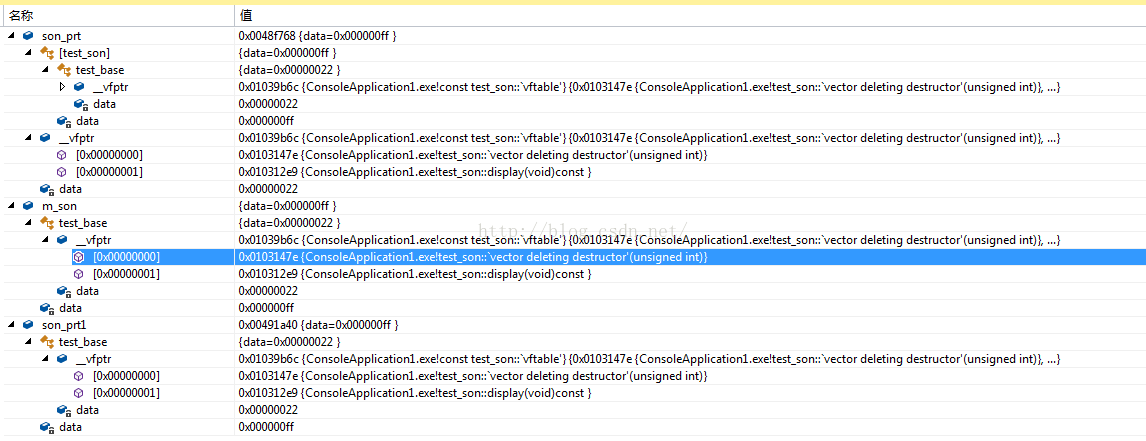Collapse the __vfptr node under son_prt1
The width and height of the screenshot is (1146, 441).
[45, 359]
